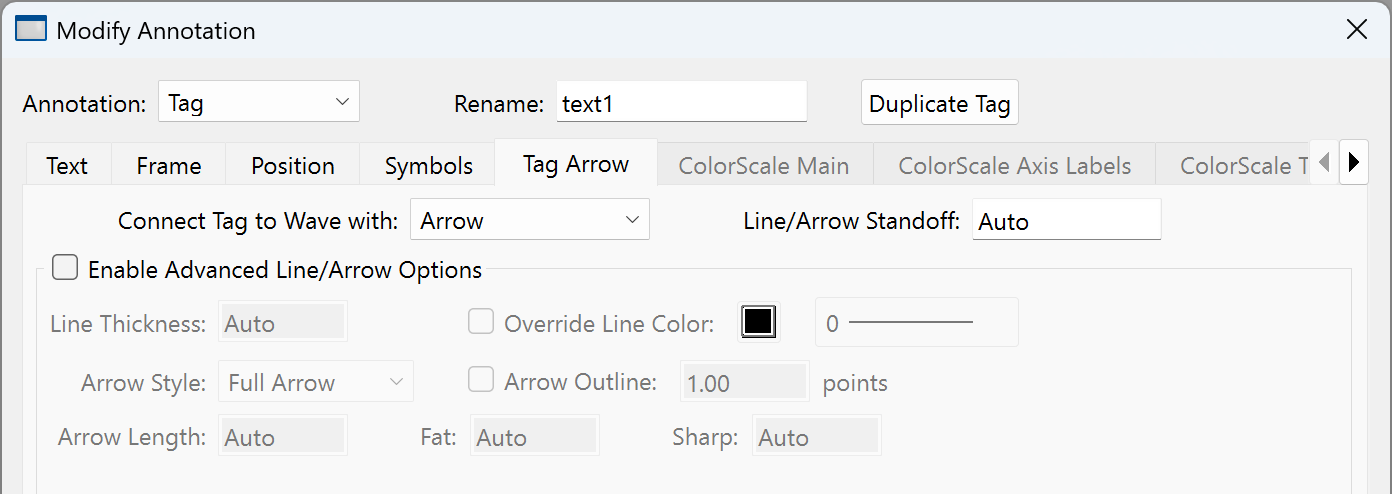Switch to the Text tab
Screen dimensions: 1392x494
pyautogui.click(x=67, y=166)
